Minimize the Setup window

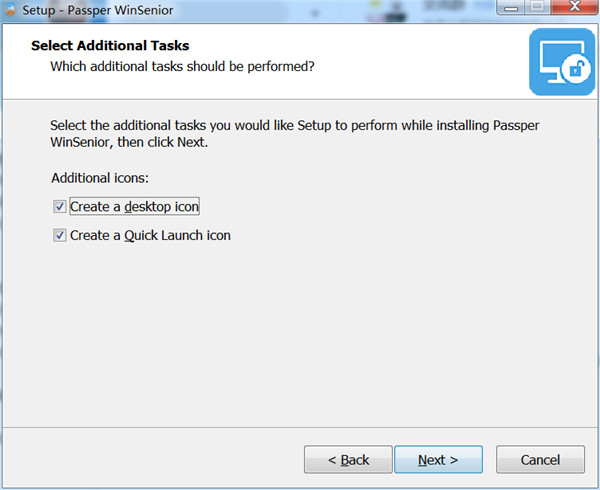tap(511, 7)
